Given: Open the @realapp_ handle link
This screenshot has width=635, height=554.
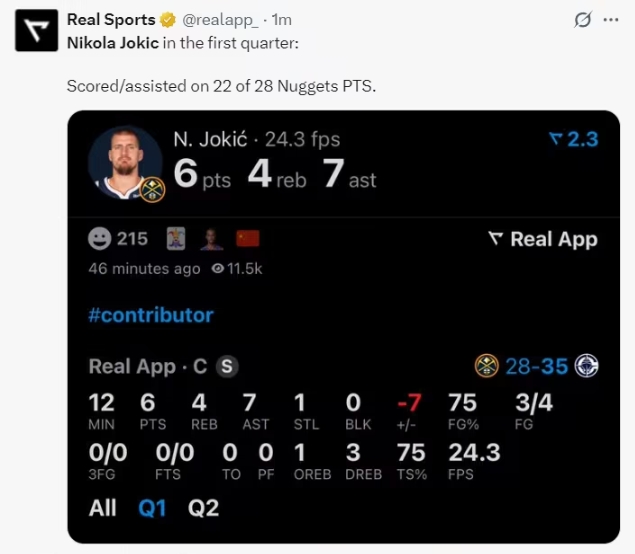Looking at the screenshot, I should 223,20.
